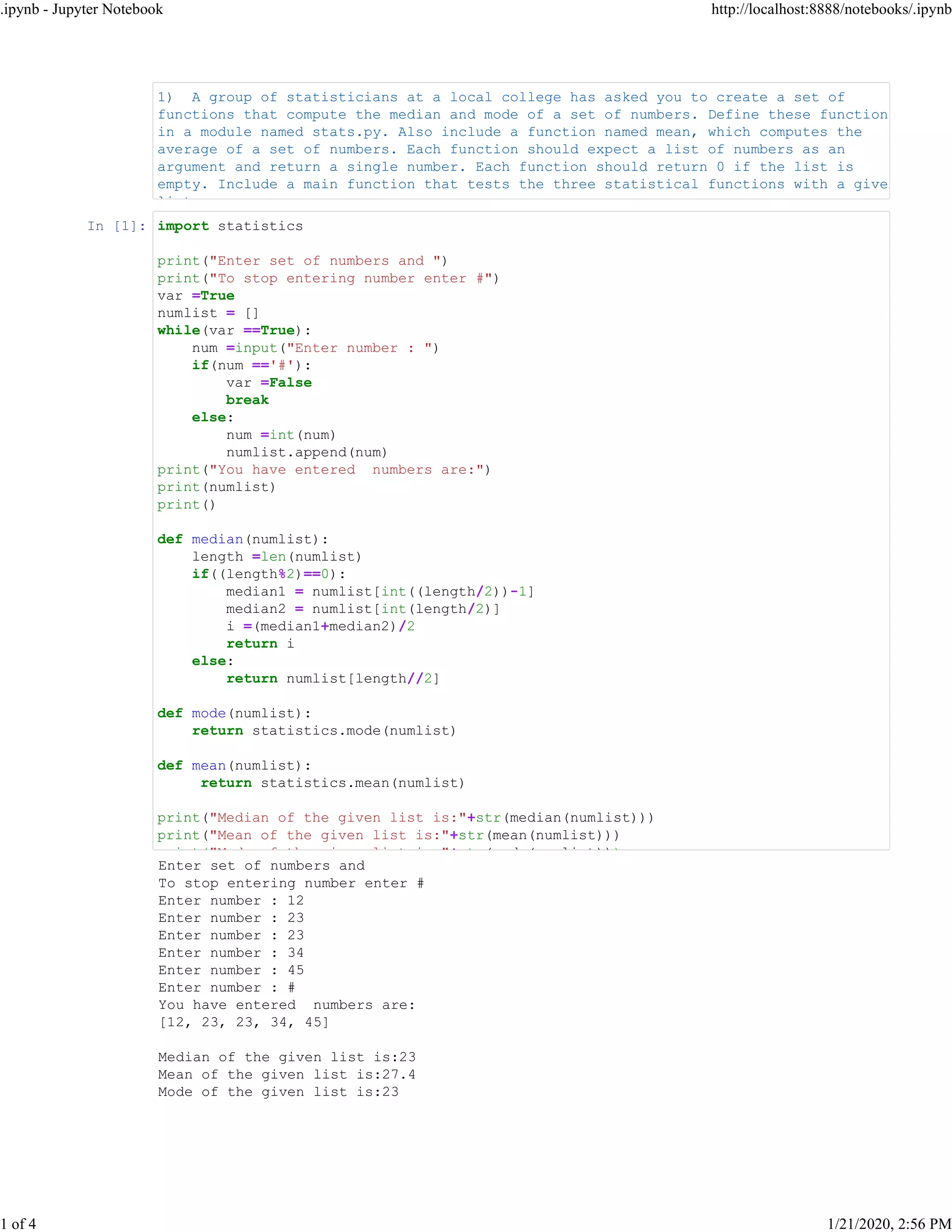This screenshot has width=952, height=1232.
Task: Click the 1/21/2020, 2:56 PM timestamp
Action: pyautogui.click(x=889, y=1224)
